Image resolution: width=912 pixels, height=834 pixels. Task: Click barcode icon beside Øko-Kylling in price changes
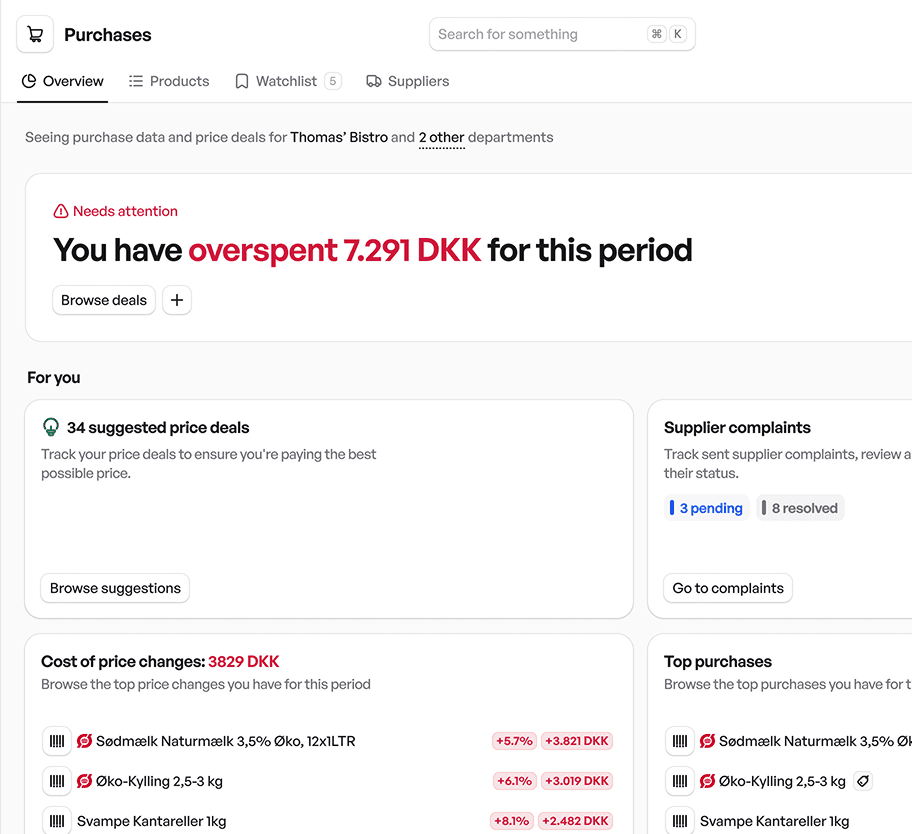[x=56, y=781]
